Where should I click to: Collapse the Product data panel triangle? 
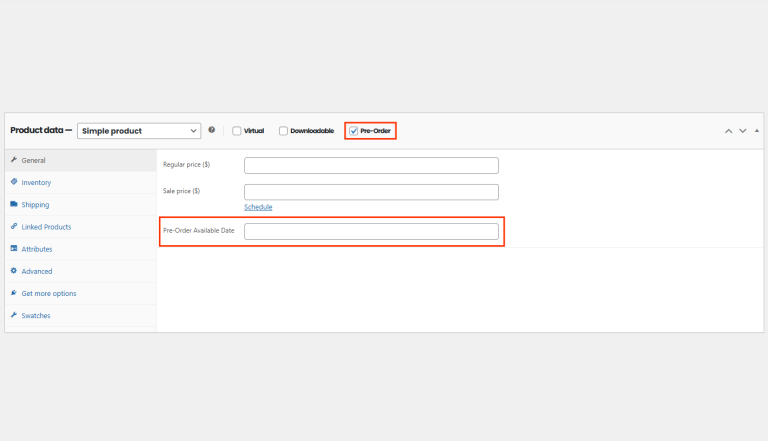click(757, 131)
